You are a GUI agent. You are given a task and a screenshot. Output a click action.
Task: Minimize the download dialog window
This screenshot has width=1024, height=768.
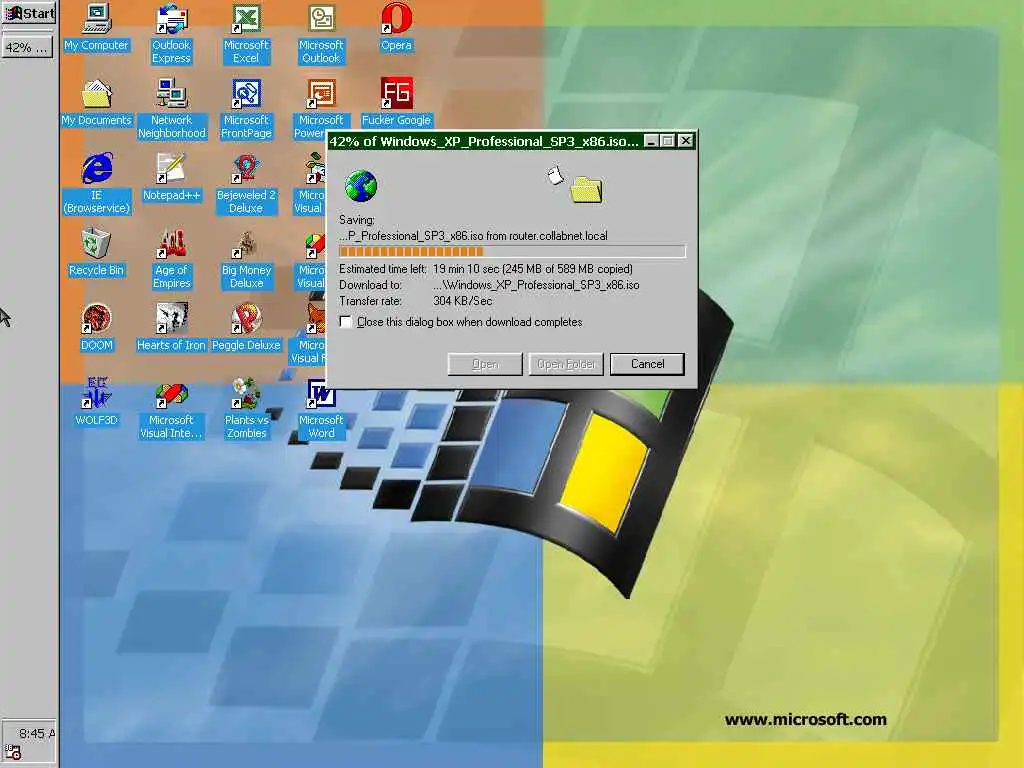[651, 141]
